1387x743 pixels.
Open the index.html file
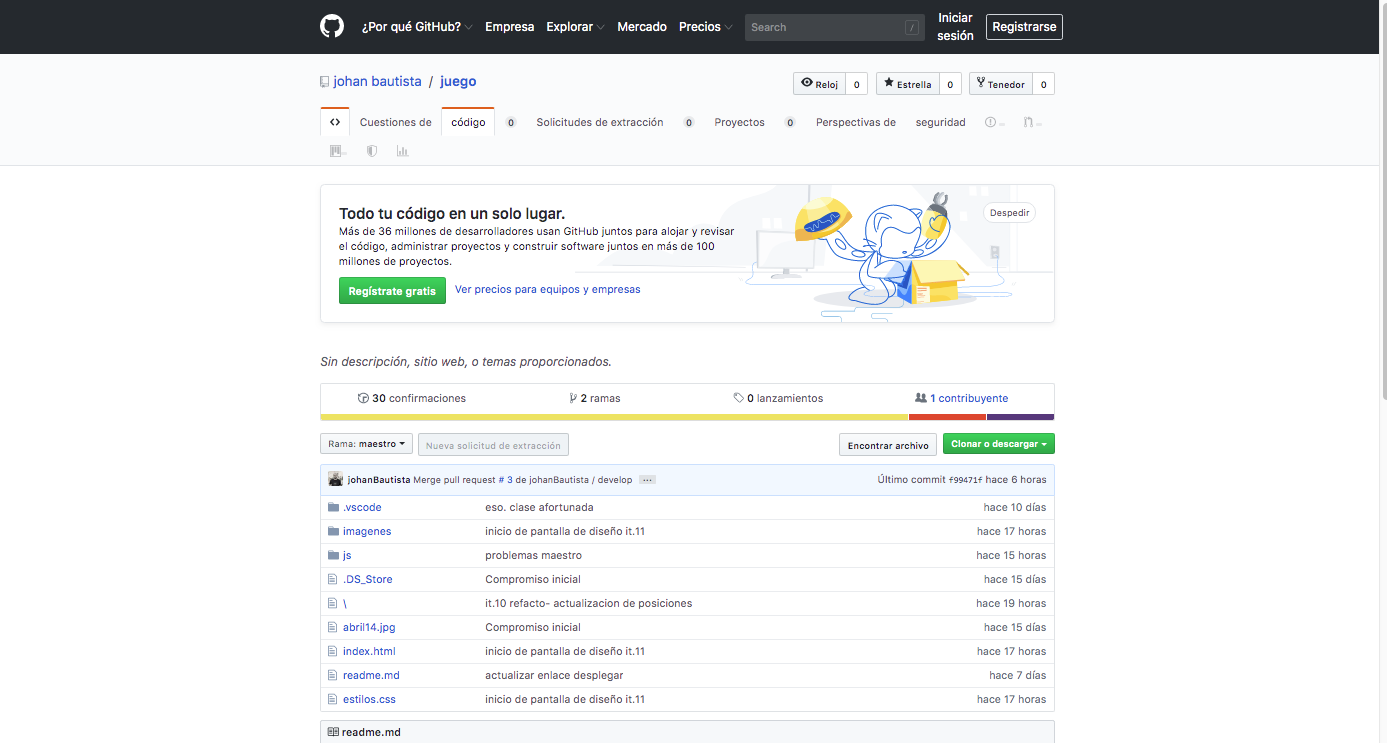[369, 651]
